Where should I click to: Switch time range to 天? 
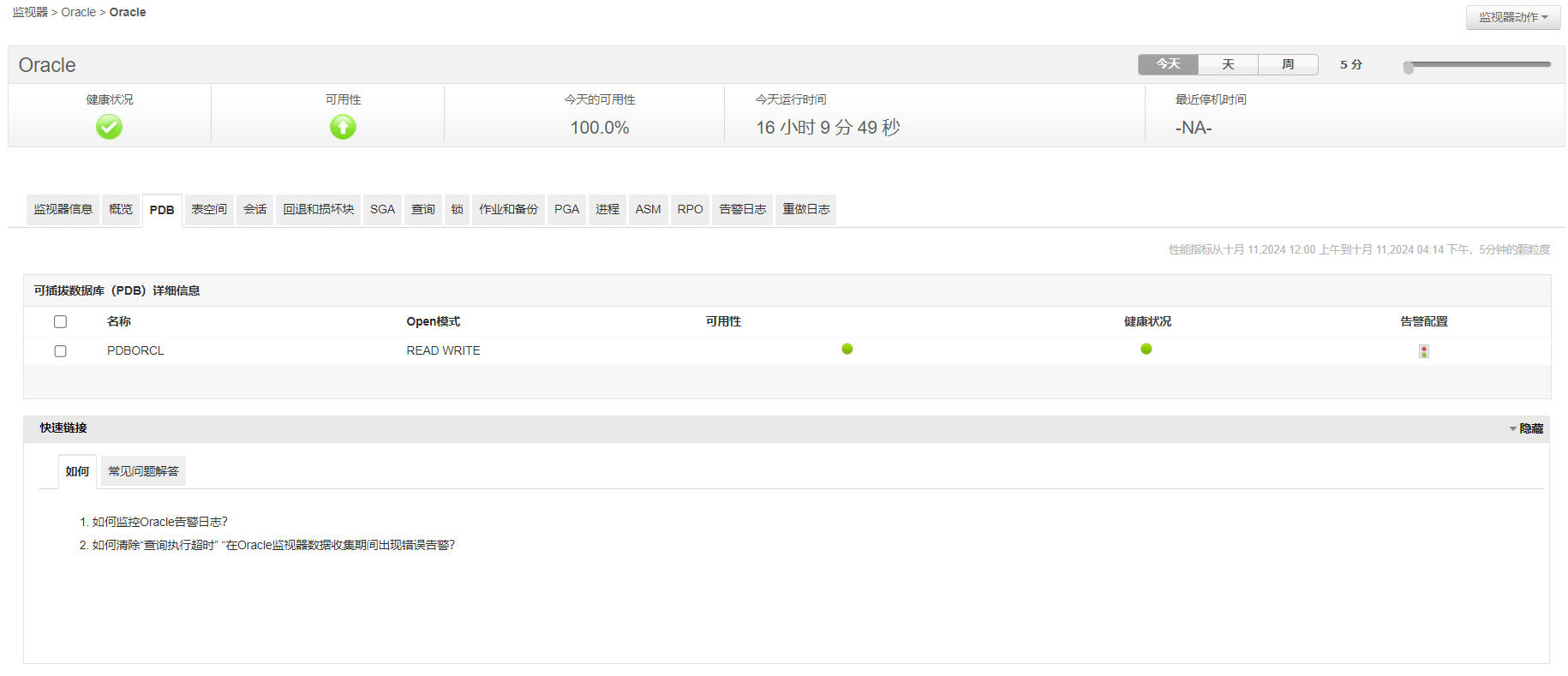click(x=1228, y=64)
